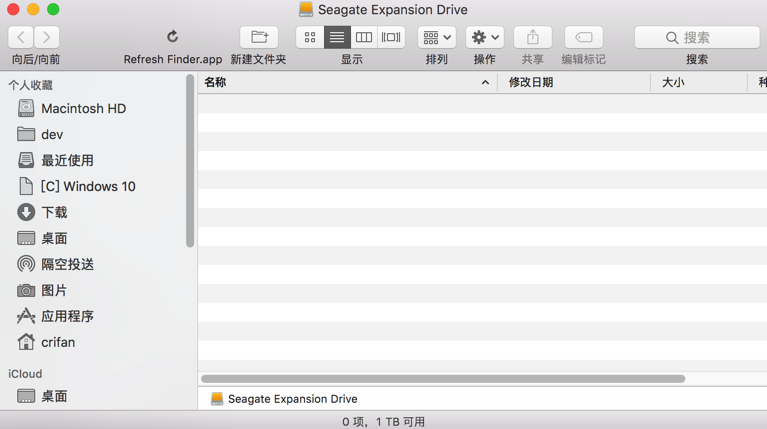Click the sidebar vertical scrollbar
767x429 pixels.
point(190,160)
